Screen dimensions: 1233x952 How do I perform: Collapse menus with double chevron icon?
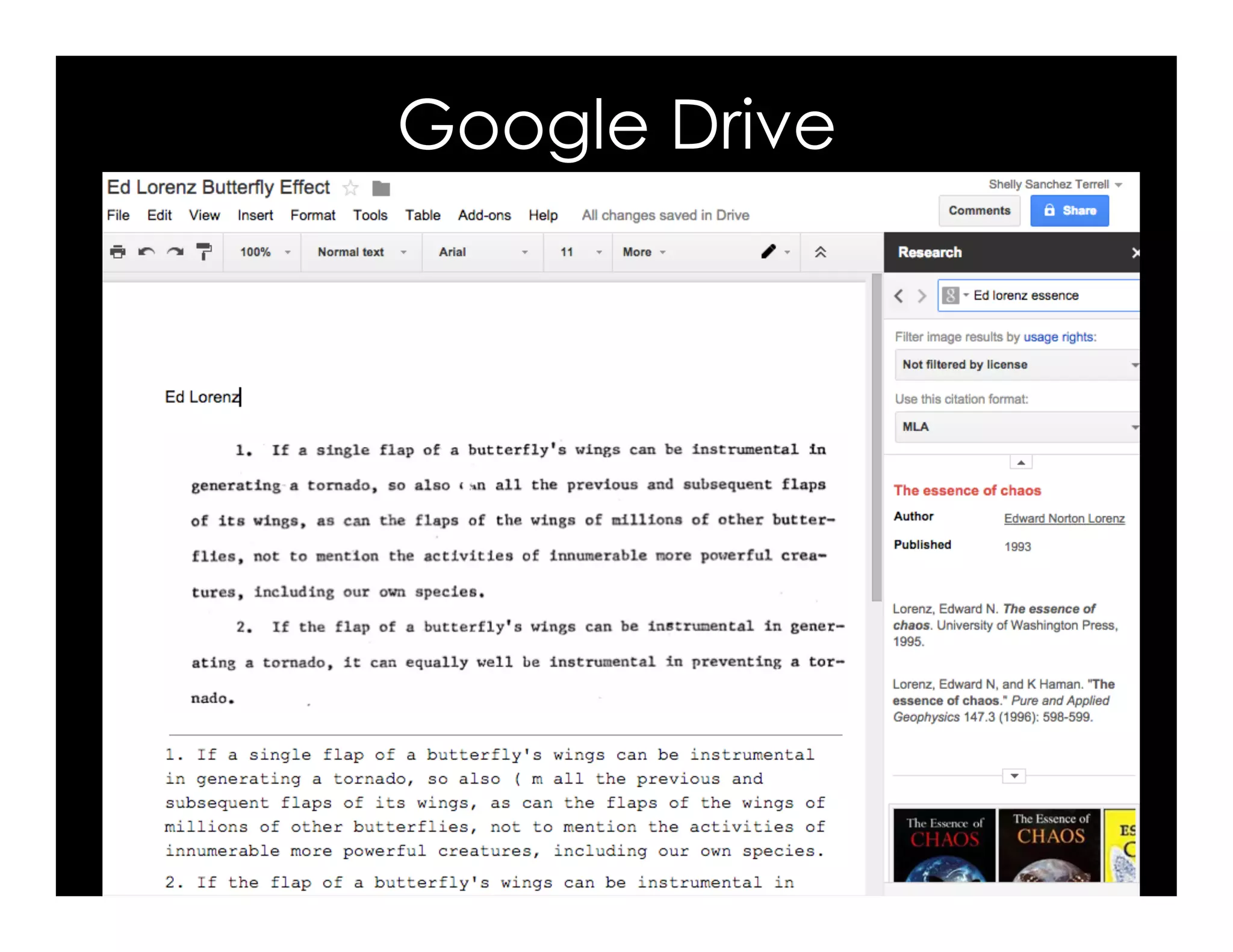pyautogui.click(x=820, y=252)
